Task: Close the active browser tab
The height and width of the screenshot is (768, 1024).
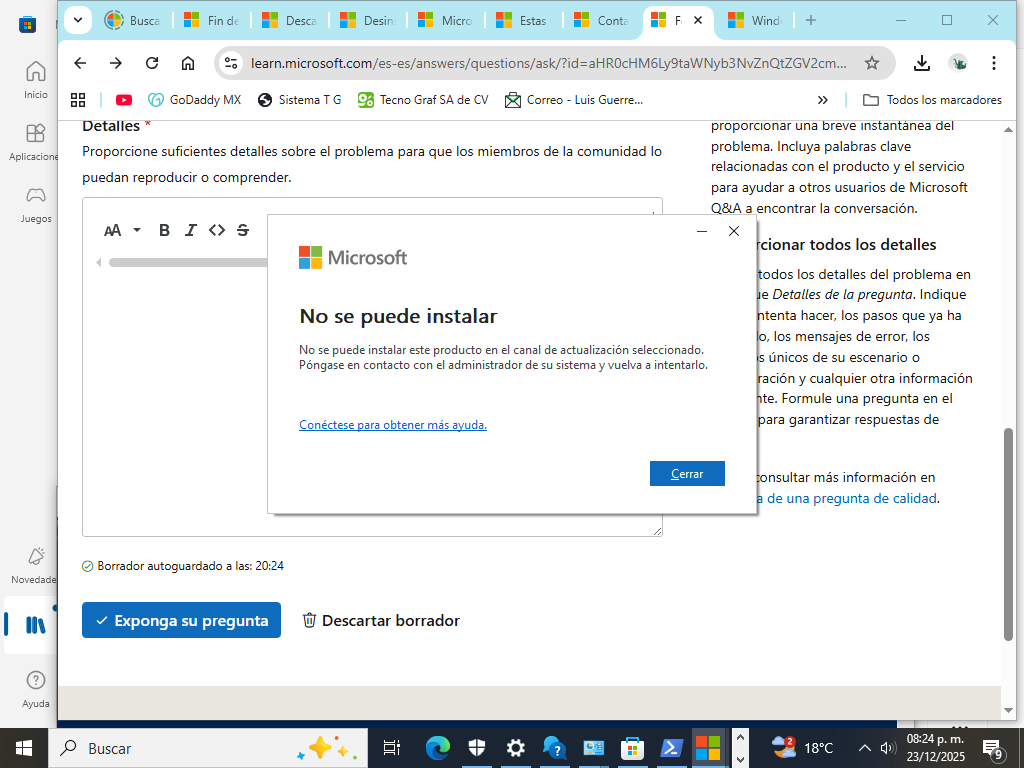Action: click(697, 20)
